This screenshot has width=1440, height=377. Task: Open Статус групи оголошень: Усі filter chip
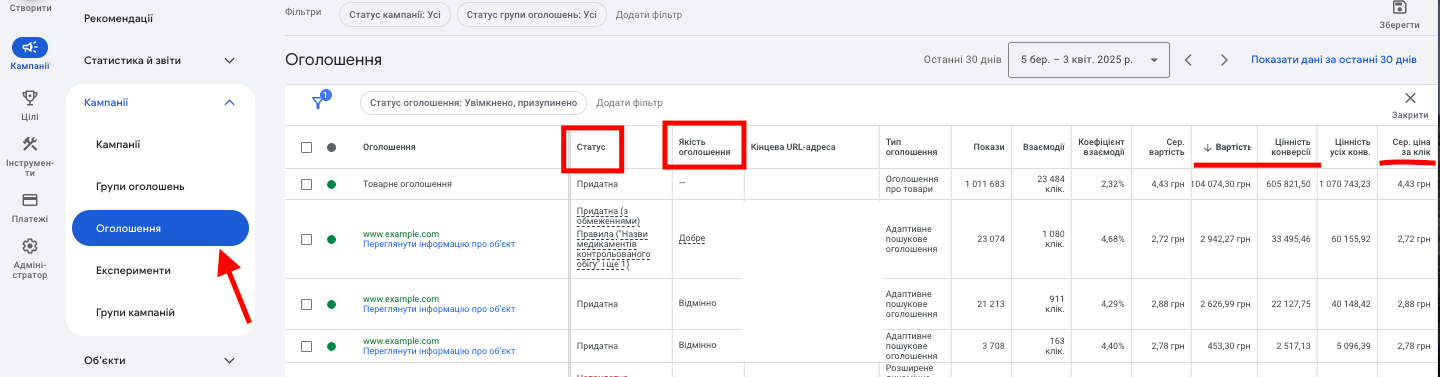(531, 15)
